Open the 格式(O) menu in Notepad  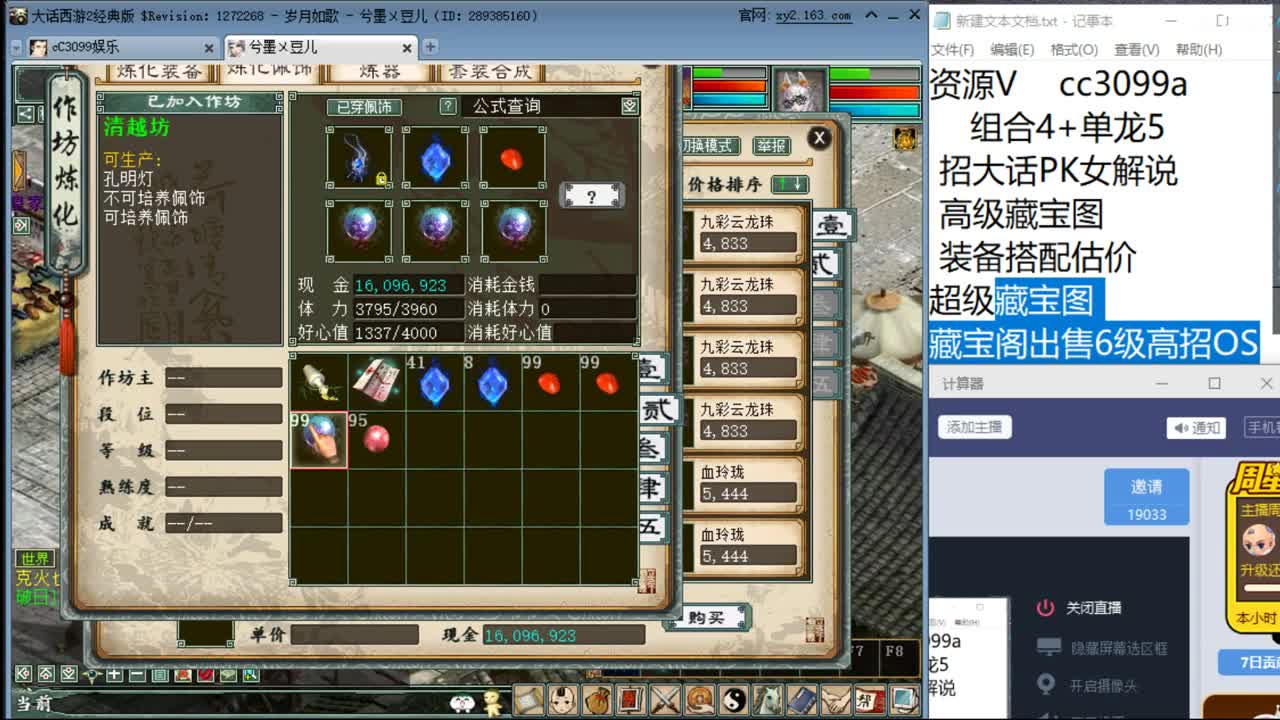pos(1074,49)
